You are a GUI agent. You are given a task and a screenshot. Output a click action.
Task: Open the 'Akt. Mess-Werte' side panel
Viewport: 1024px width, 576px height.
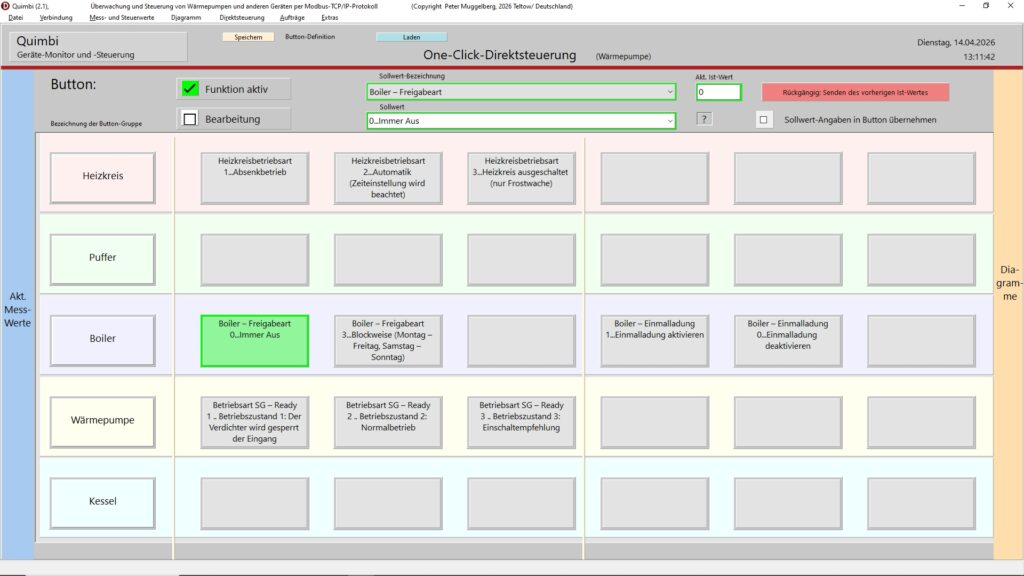click(17, 310)
